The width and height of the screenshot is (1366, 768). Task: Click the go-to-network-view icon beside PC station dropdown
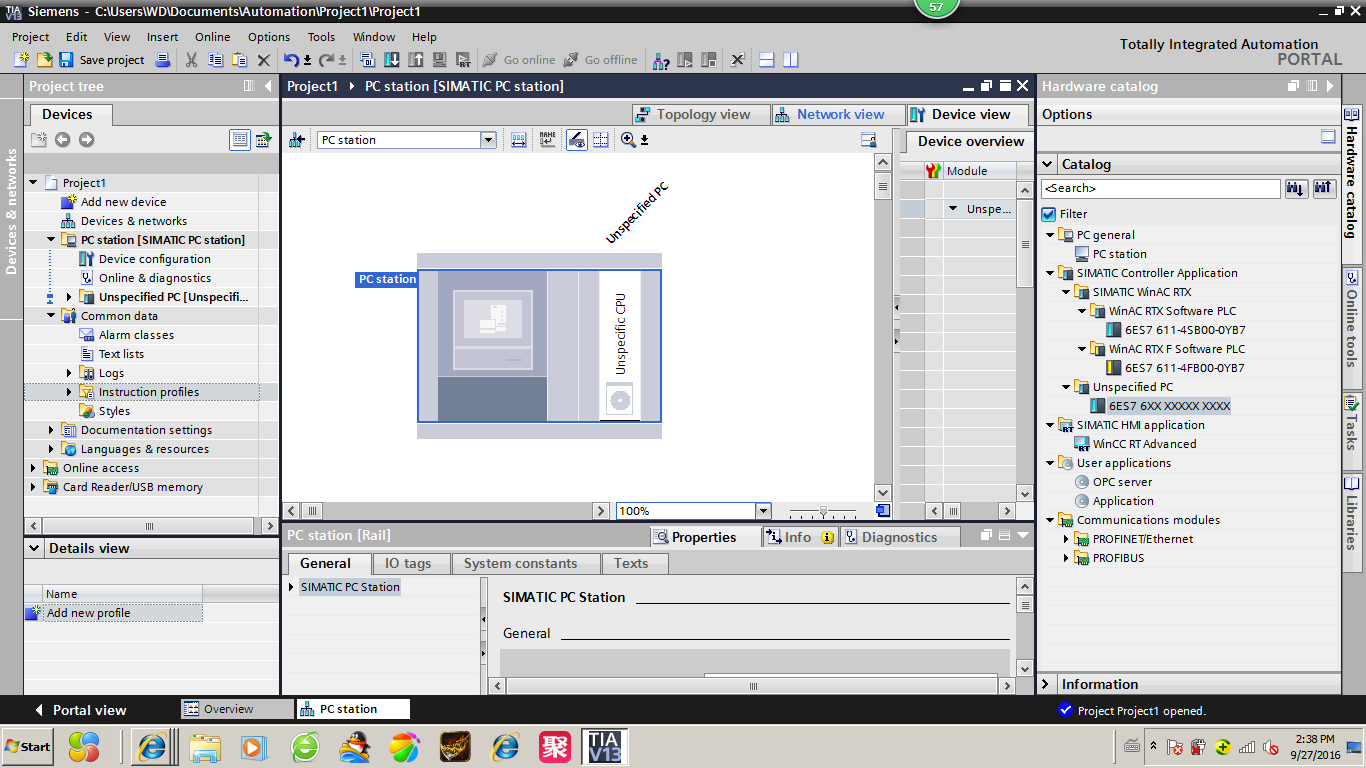[x=297, y=140]
